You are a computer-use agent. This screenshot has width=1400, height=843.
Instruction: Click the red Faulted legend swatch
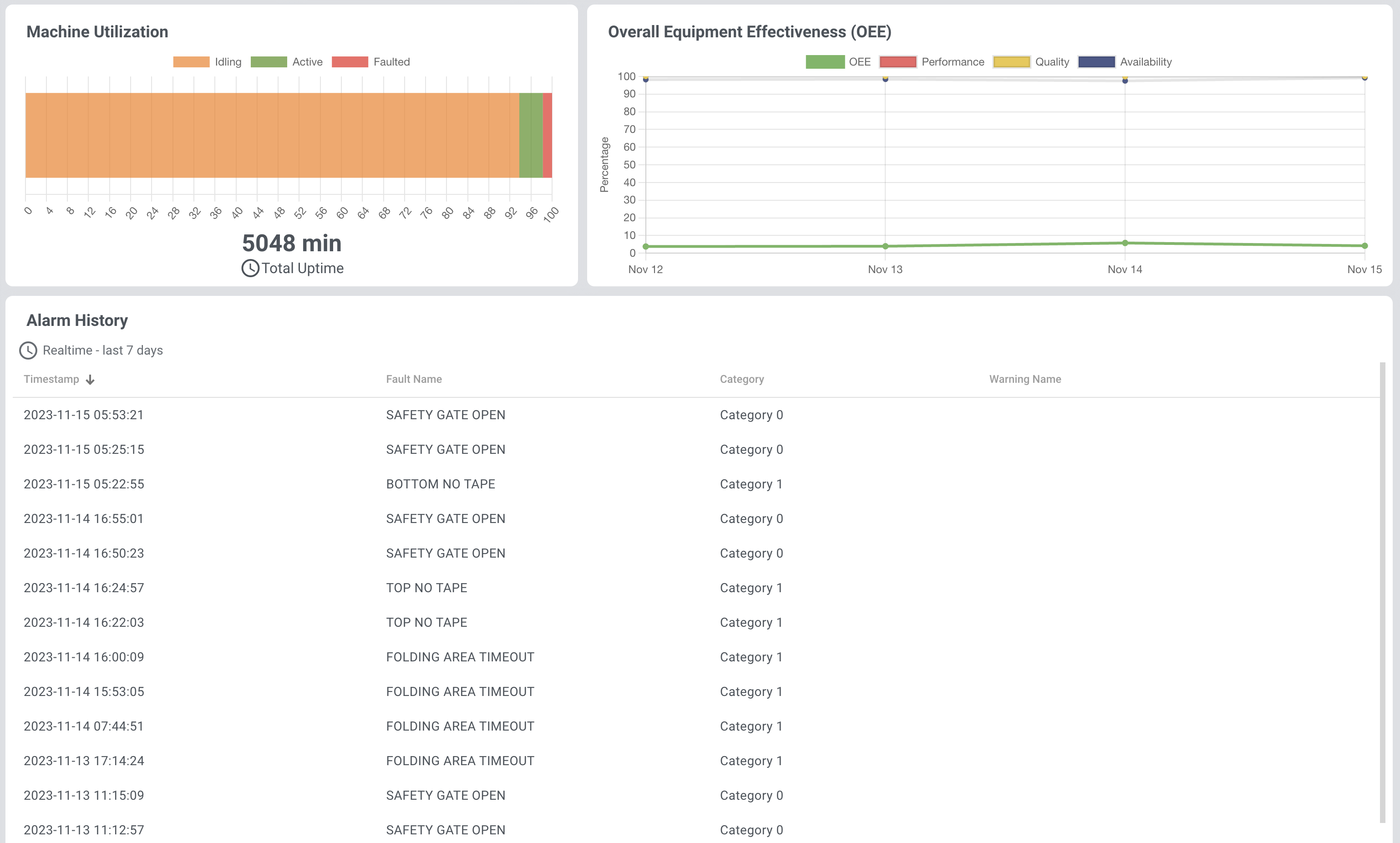pos(350,61)
